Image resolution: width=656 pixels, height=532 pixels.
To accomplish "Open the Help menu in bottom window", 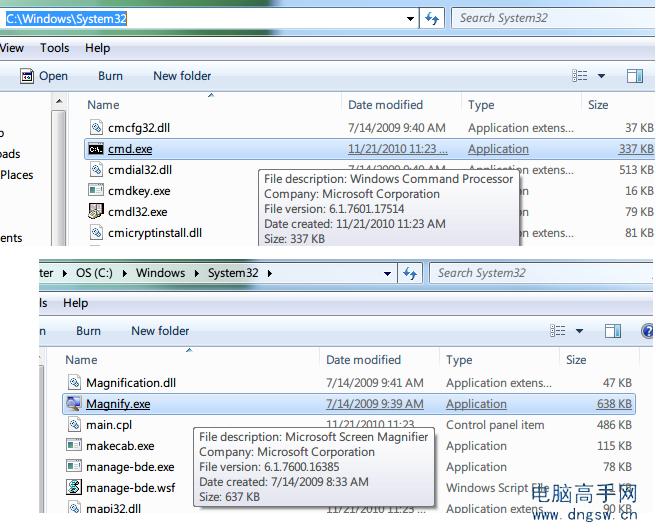I will pos(75,303).
